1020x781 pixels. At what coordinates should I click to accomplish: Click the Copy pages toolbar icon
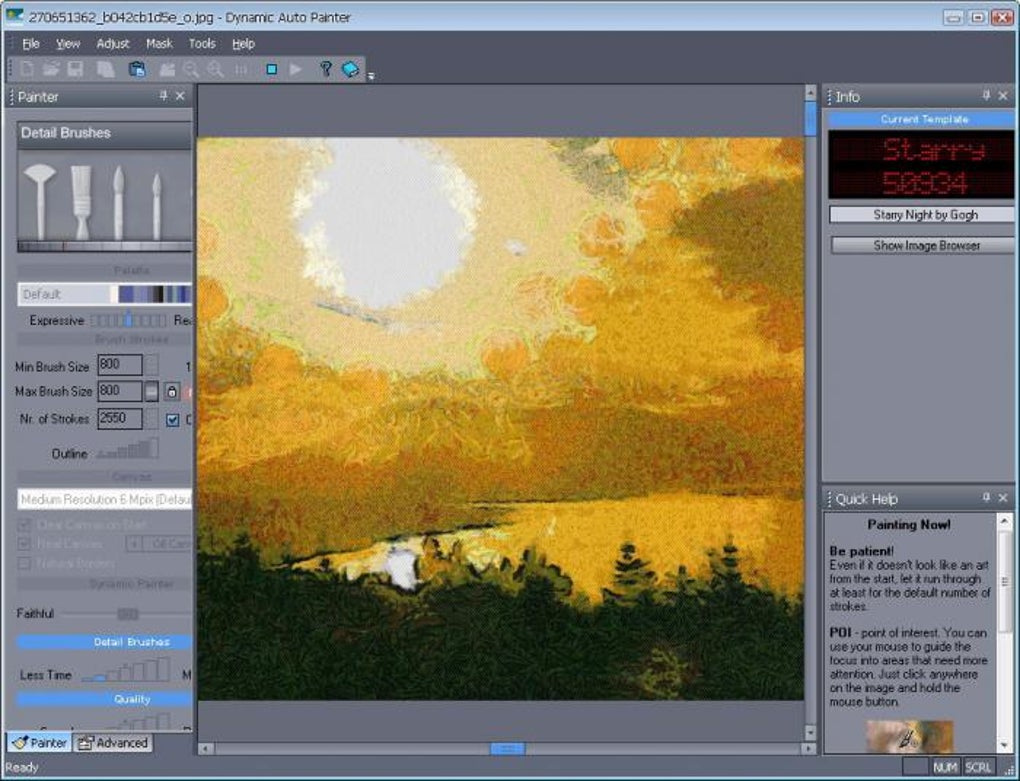[x=105, y=69]
